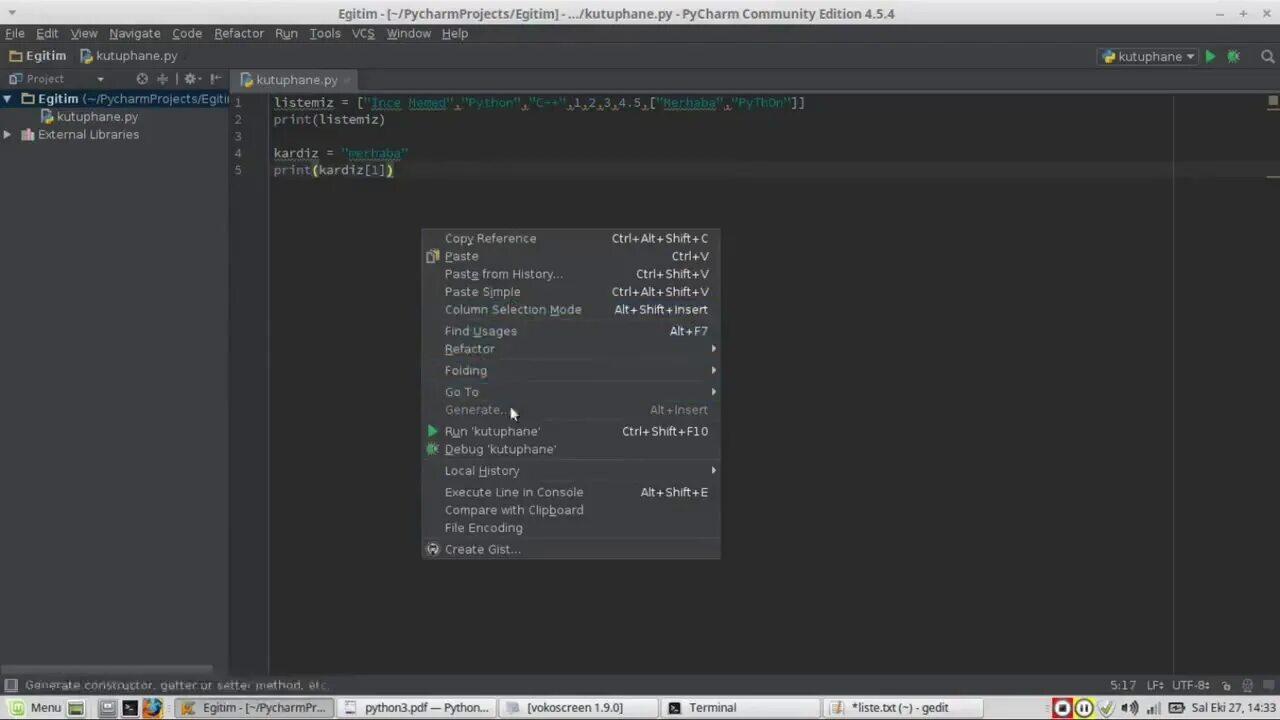This screenshot has height=720, width=1280.
Task: Launch the terminal from taskbar launcher
Action: tap(129, 708)
